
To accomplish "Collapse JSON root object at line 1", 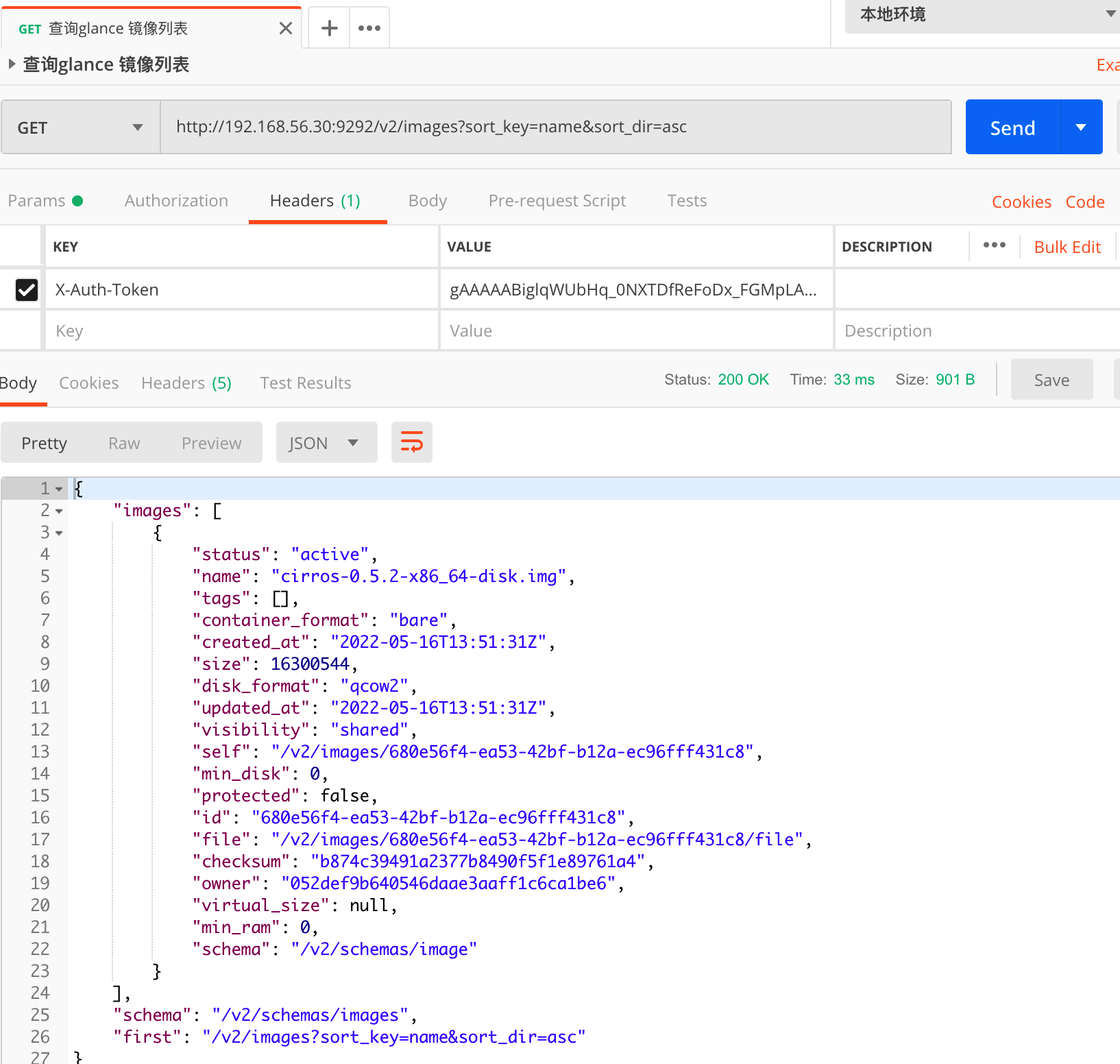I will pyautogui.click(x=59, y=489).
